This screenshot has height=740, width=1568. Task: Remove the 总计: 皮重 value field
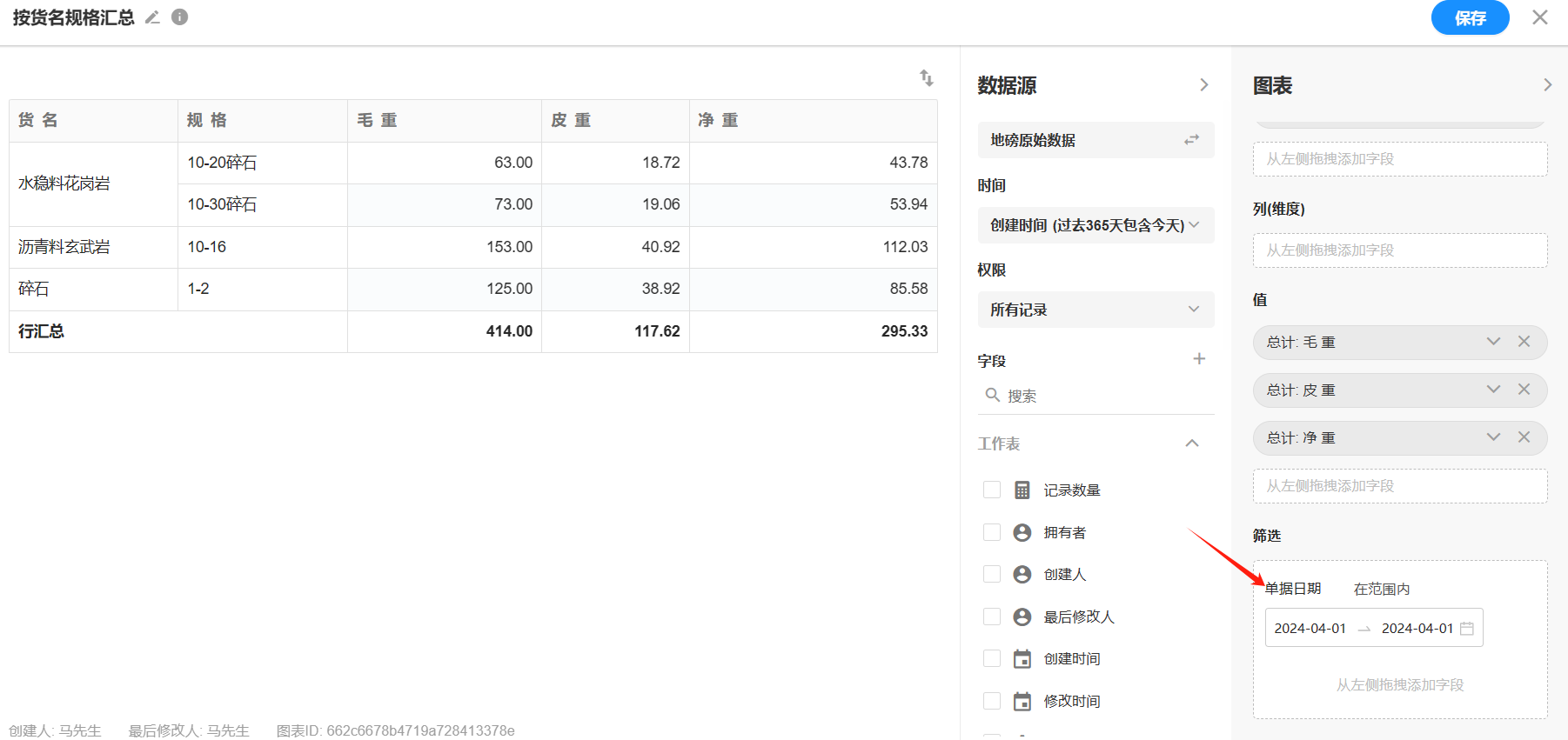pos(1524,390)
